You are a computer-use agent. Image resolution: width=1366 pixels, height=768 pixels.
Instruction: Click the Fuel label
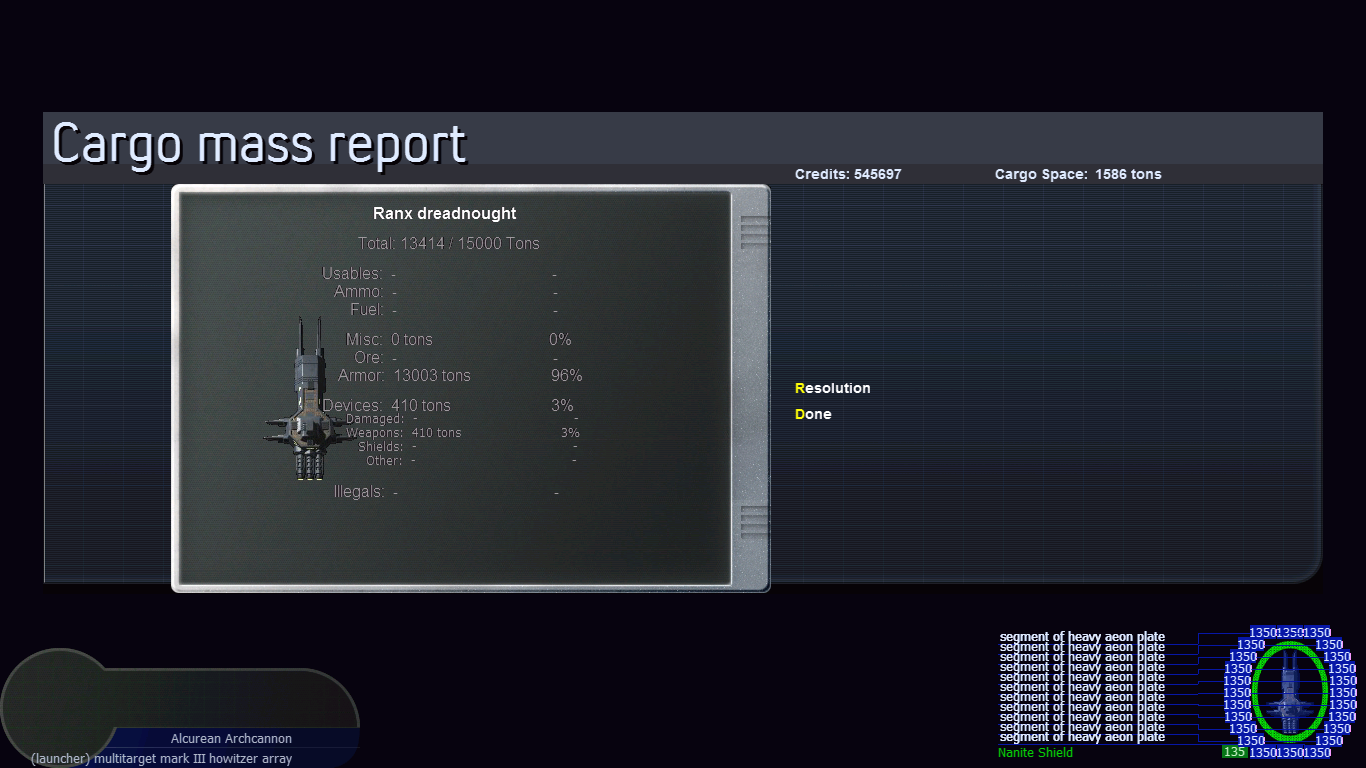point(367,310)
